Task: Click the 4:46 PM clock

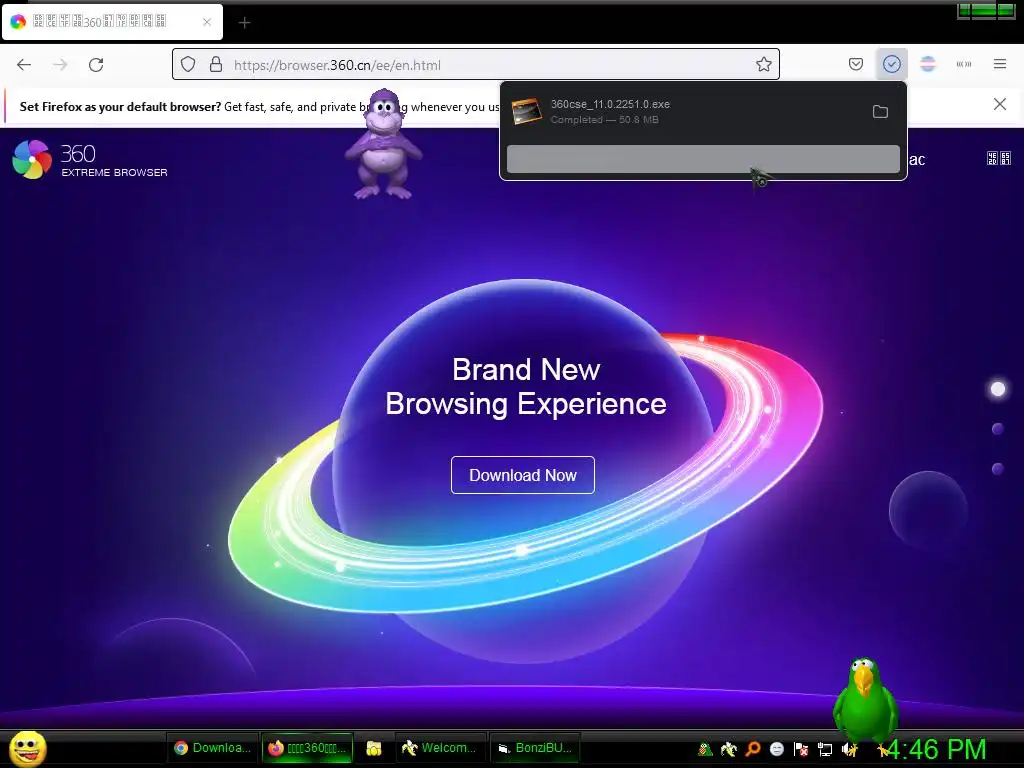Action: point(936,749)
